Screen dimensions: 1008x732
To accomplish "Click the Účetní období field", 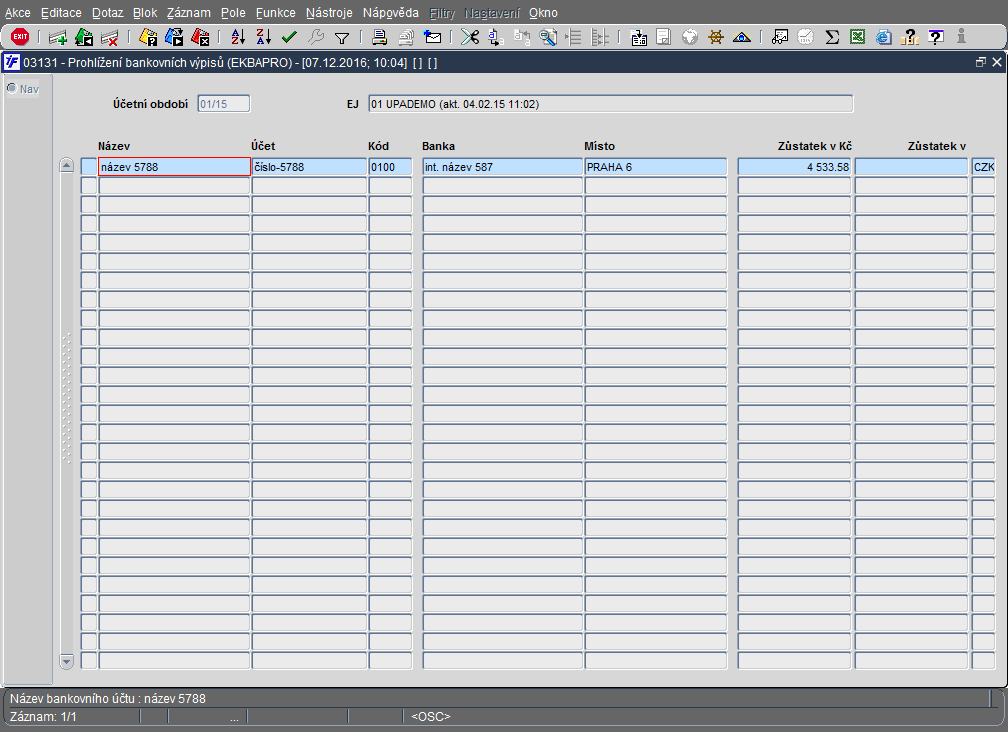I will 224,104.
